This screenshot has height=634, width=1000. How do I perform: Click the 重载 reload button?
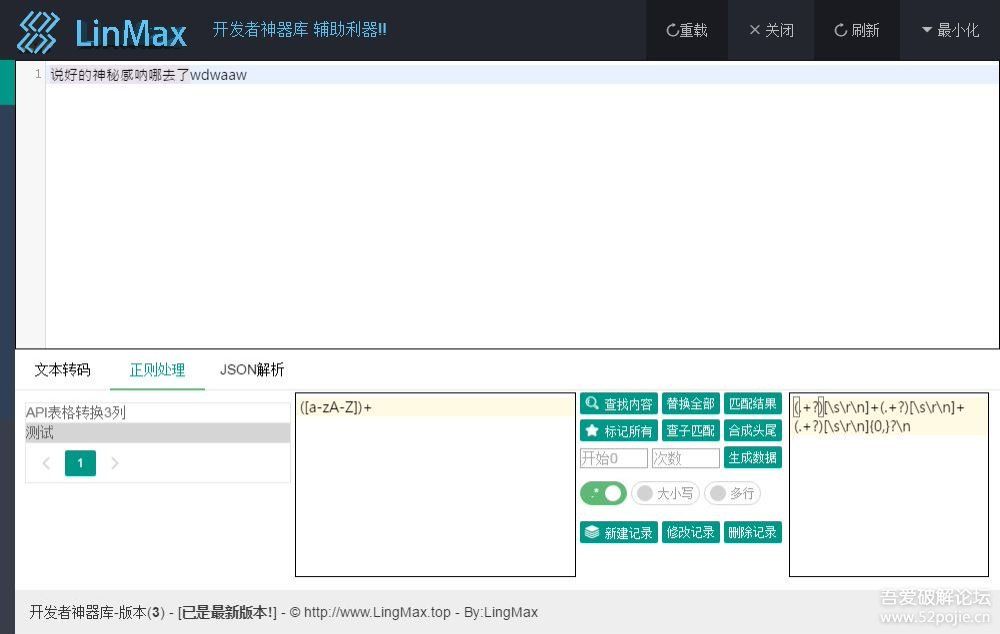pos(687,30)
